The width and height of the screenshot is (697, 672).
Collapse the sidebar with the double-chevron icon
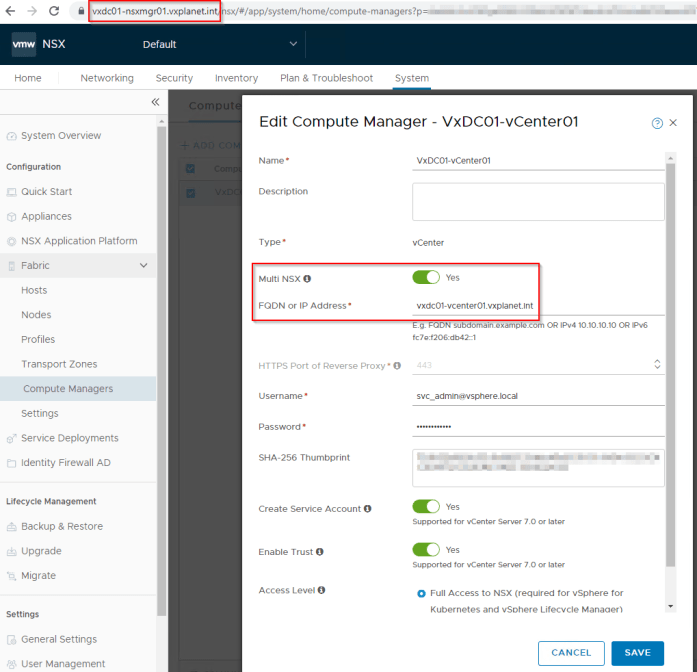pos(155,102)
